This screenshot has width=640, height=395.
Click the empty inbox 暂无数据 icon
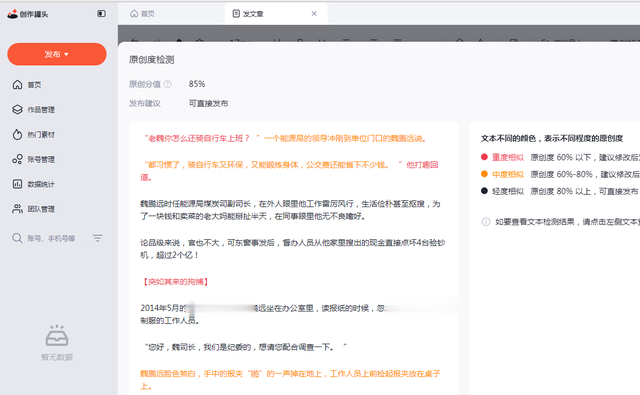tap(57, 336)
